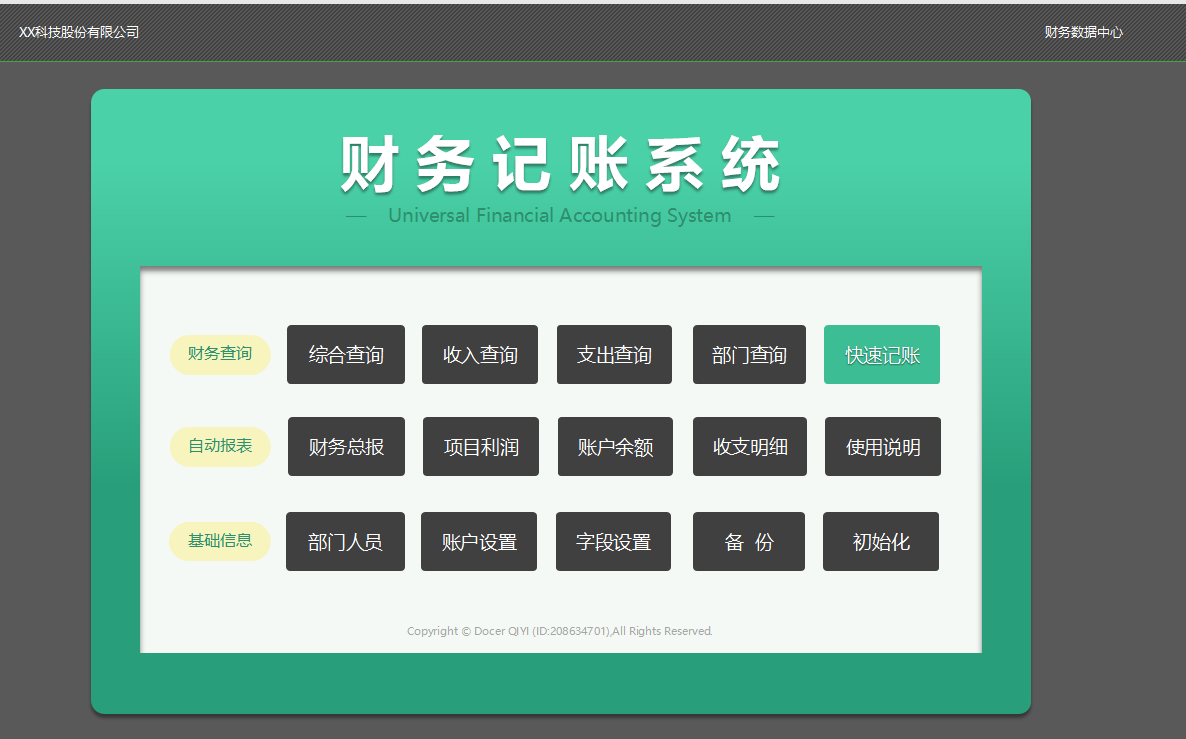1186x739 pixels.
Task: Open the 综合查询 (Comprehensive Query) screen
Action: [346, 354]
